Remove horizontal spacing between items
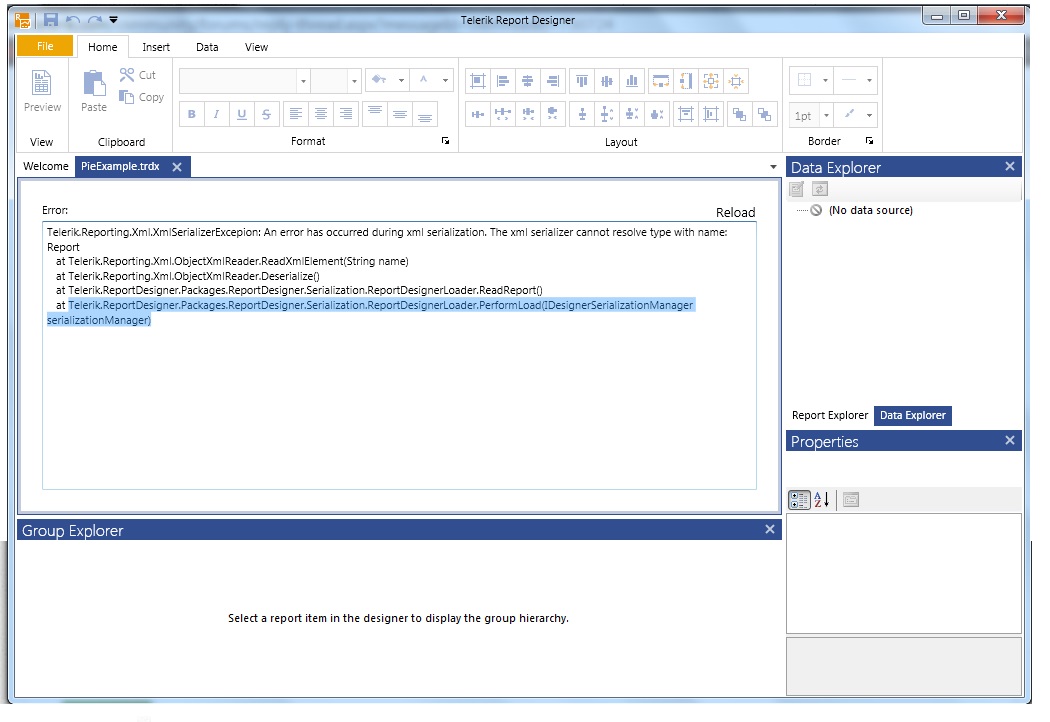The width and height of the screenshot is (1050, 722). pos(552,115)
